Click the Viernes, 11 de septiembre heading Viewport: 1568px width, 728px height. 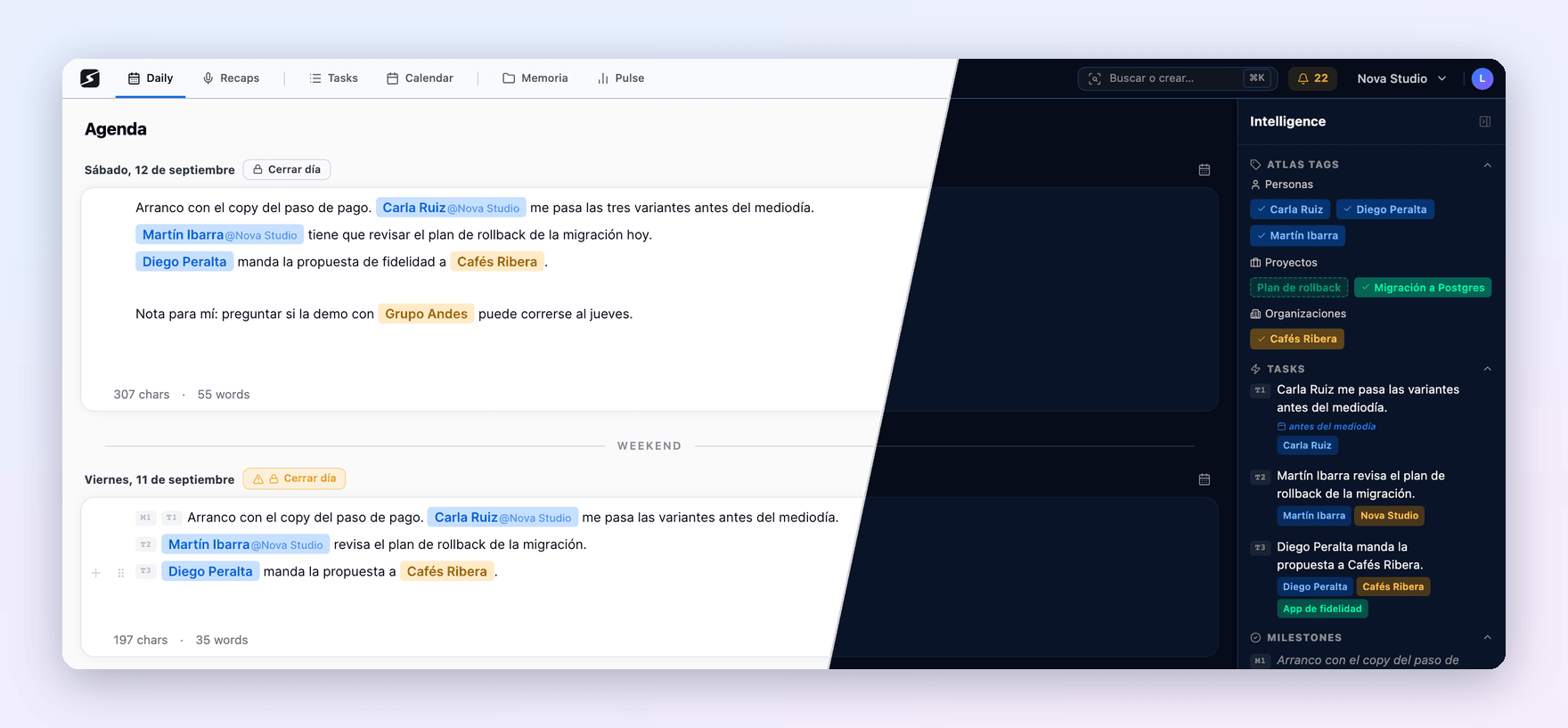pyautogui.click(x=159, y=479)
